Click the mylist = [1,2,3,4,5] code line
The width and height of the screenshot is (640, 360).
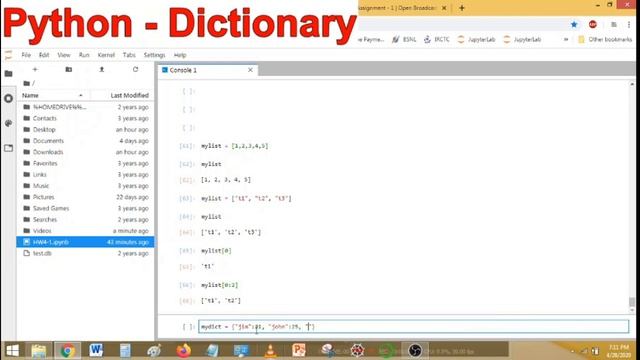coord(234,146)
